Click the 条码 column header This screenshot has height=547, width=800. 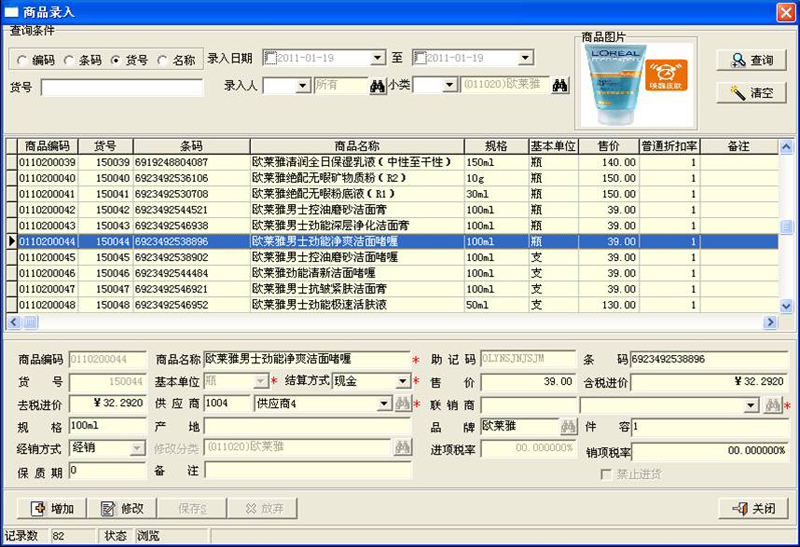191,146
